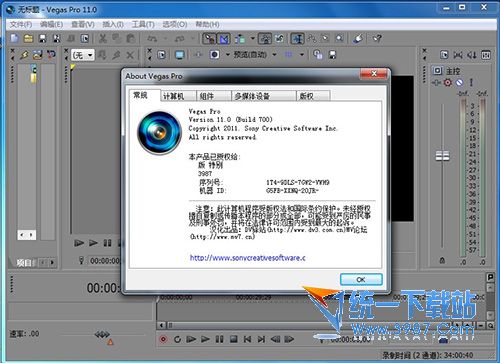Open the 查看(V) menu

pos(83,24)
